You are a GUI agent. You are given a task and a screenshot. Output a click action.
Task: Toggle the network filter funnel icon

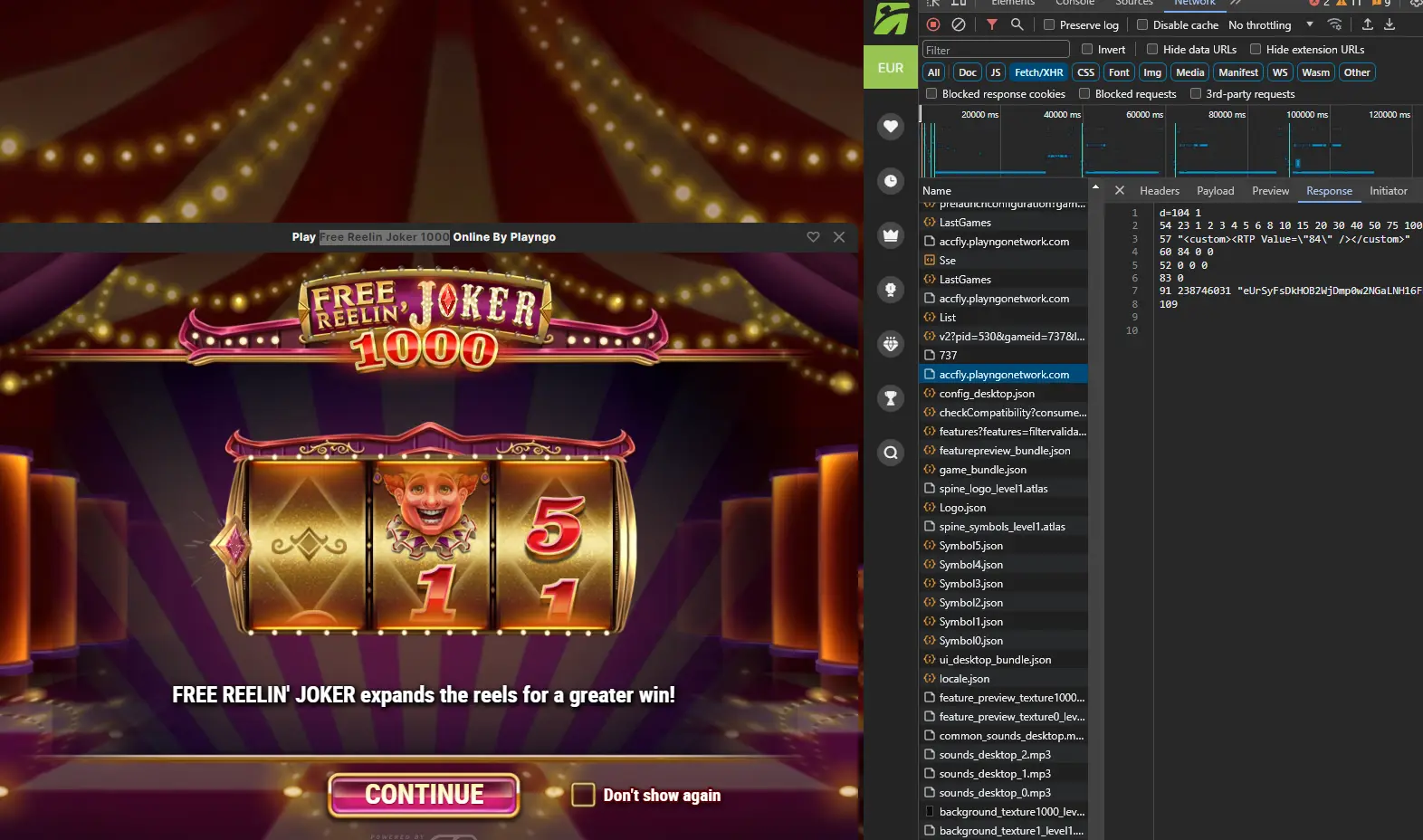click(992, 24)
